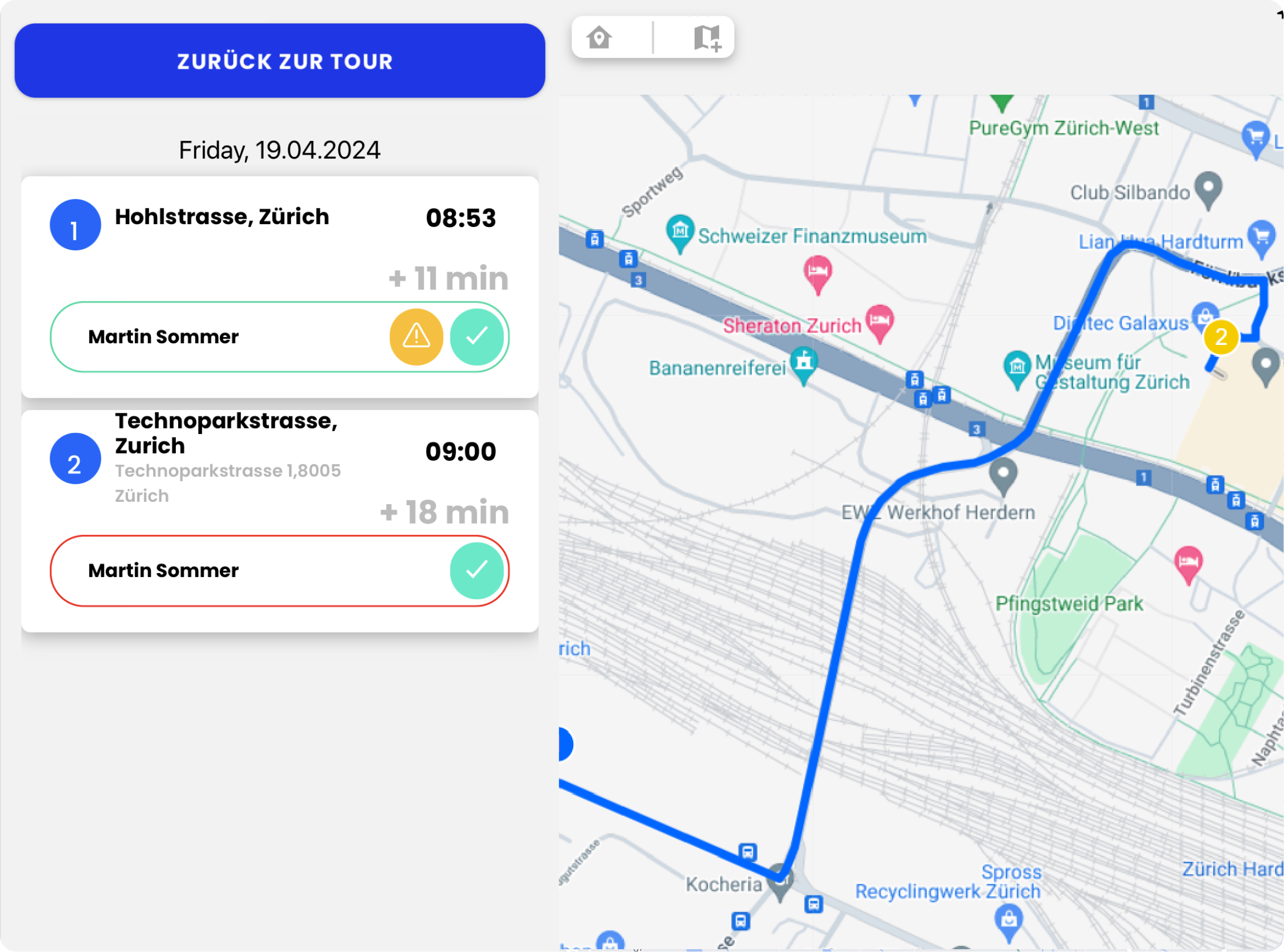Click Martin Sommer in the red-outlined row
The image size is (1284, 952).
point(163,570)
